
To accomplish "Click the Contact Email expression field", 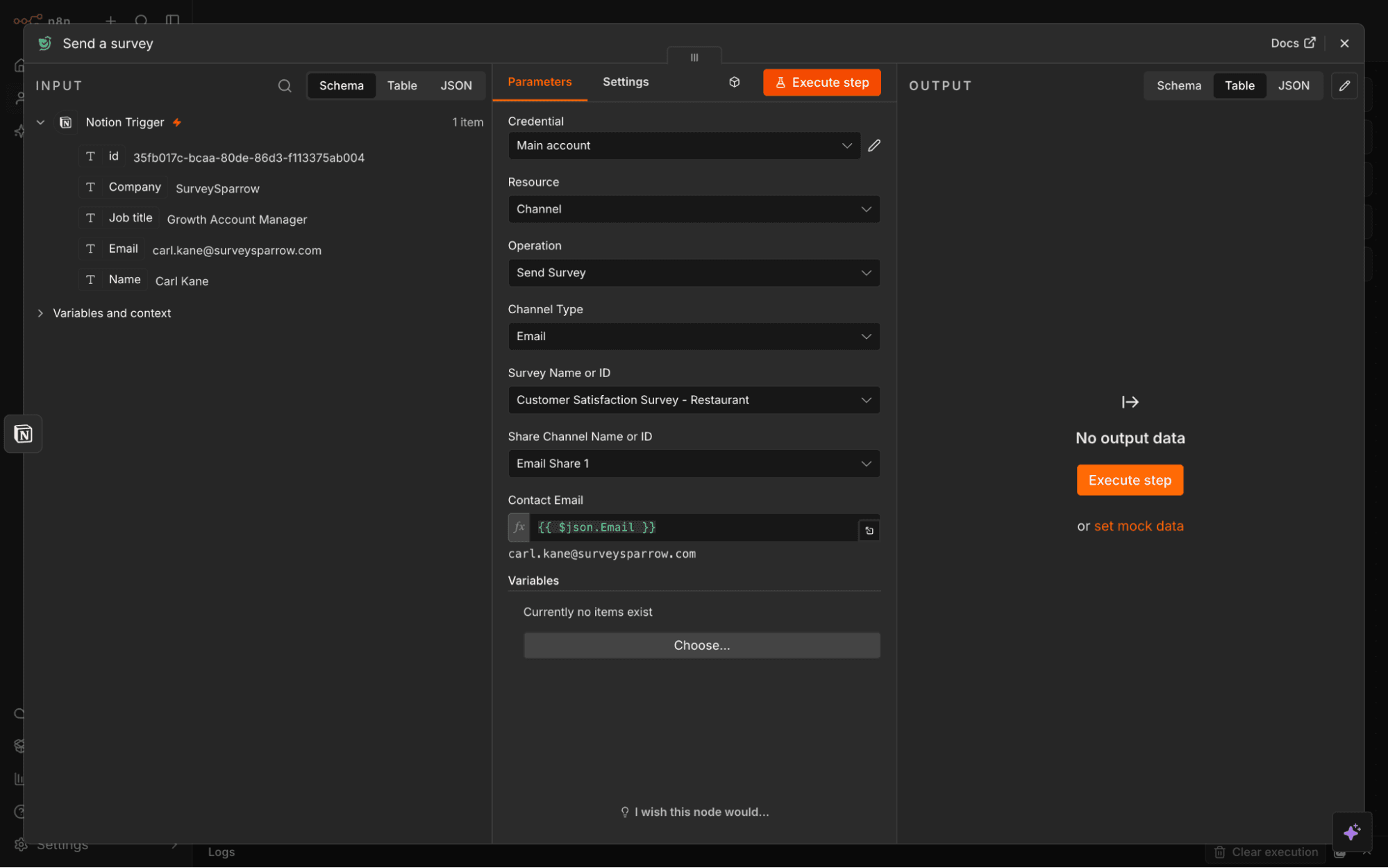I will [694, 527].
